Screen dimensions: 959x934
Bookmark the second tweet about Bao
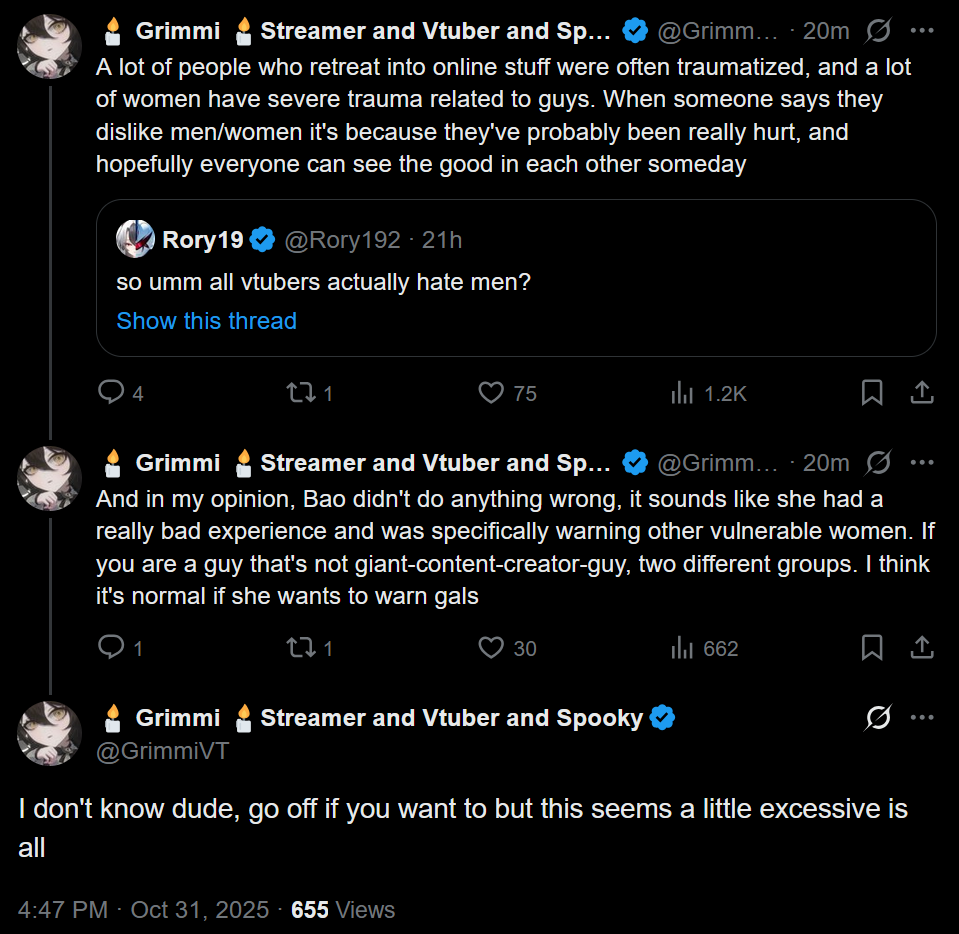pyautogui.click(x=872, y=648)
